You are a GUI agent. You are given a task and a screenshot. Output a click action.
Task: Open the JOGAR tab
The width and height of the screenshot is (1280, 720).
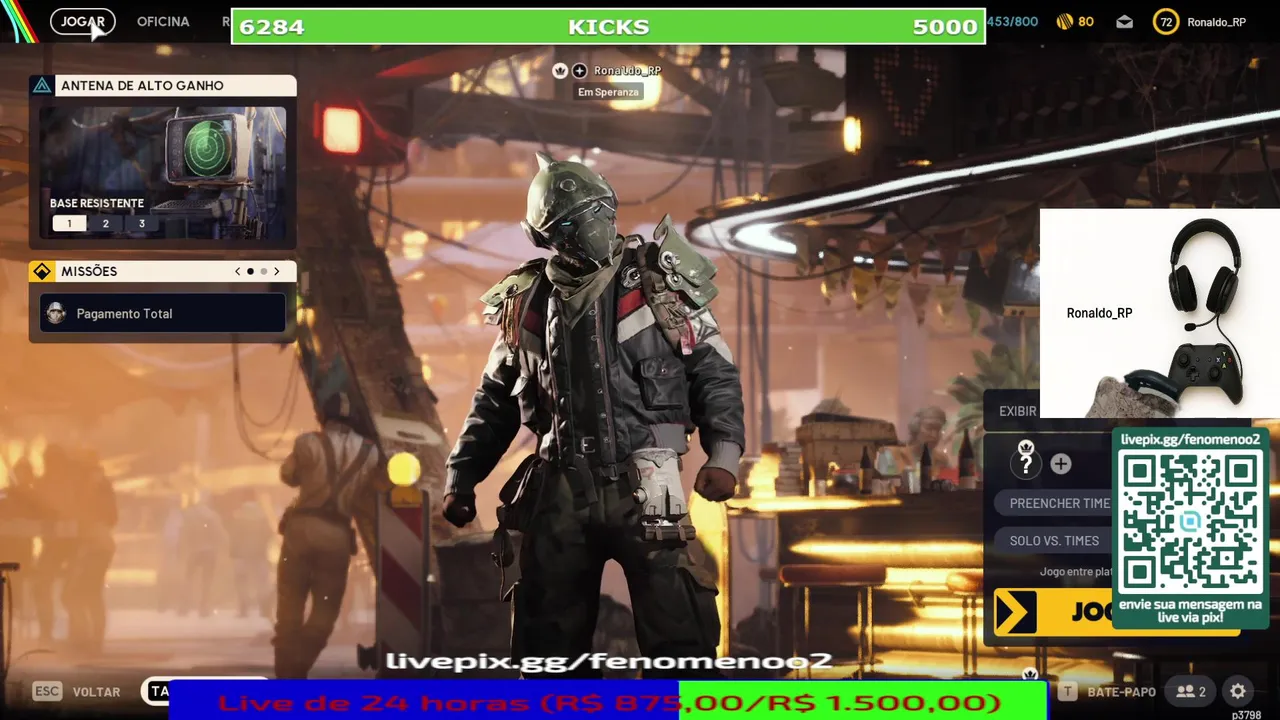tap(82, 21)
